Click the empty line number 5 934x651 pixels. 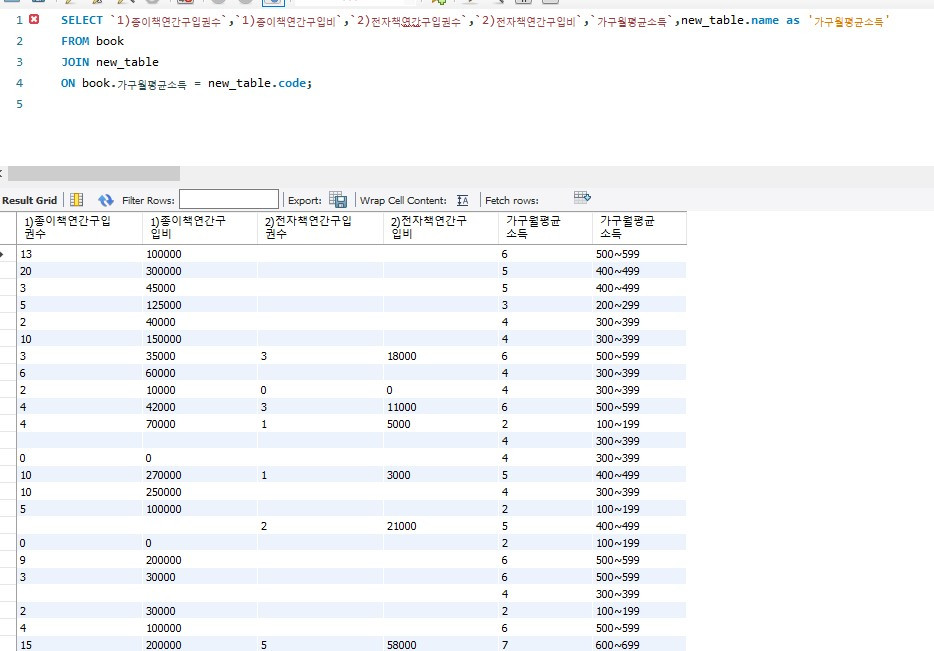(20, 104)
